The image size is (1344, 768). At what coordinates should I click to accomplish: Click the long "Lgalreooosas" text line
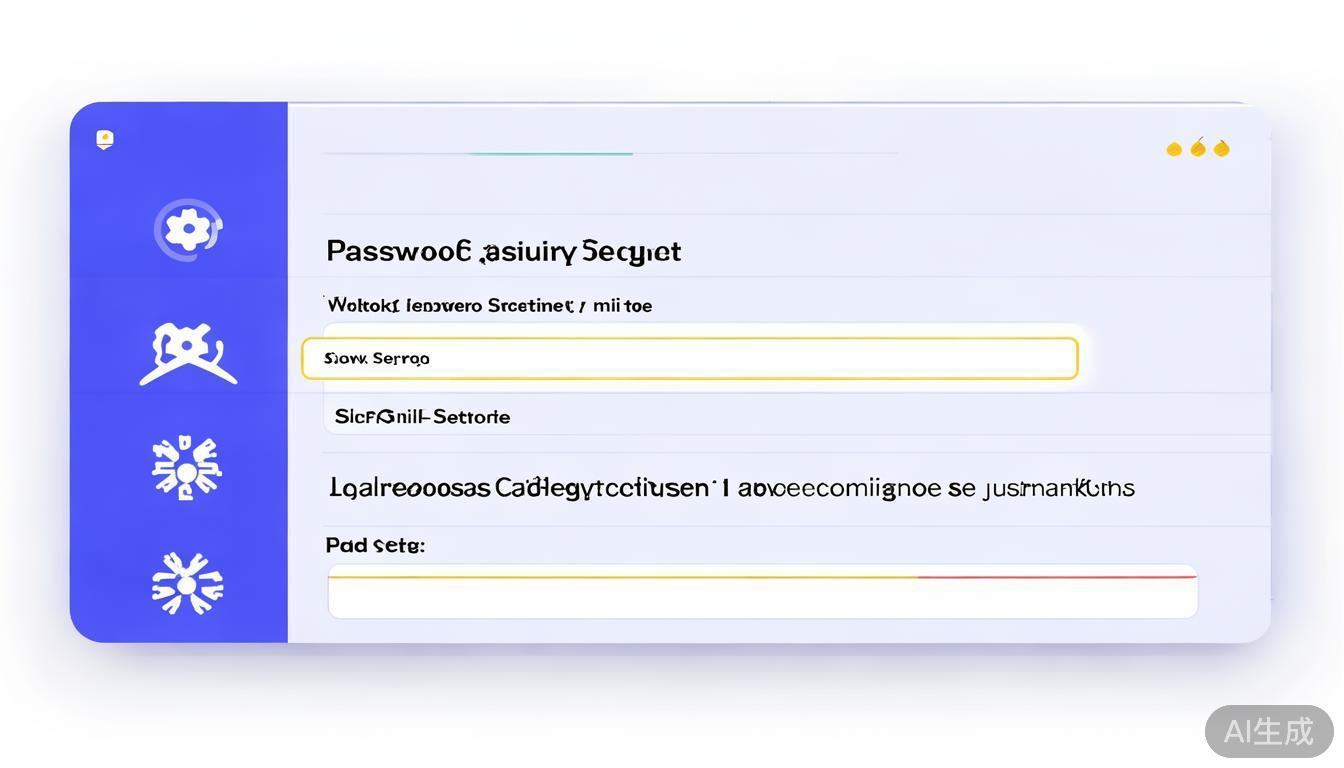(x=731, y=488)
